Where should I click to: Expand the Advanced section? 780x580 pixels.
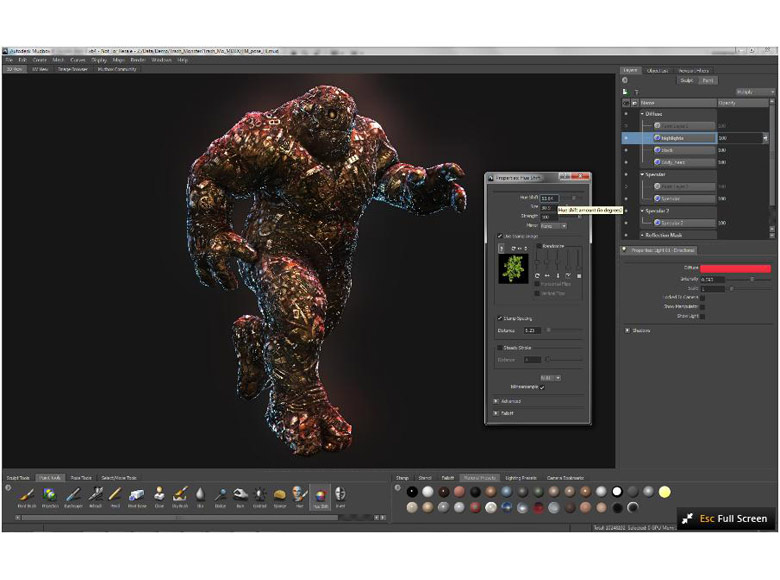coord(496,401)
